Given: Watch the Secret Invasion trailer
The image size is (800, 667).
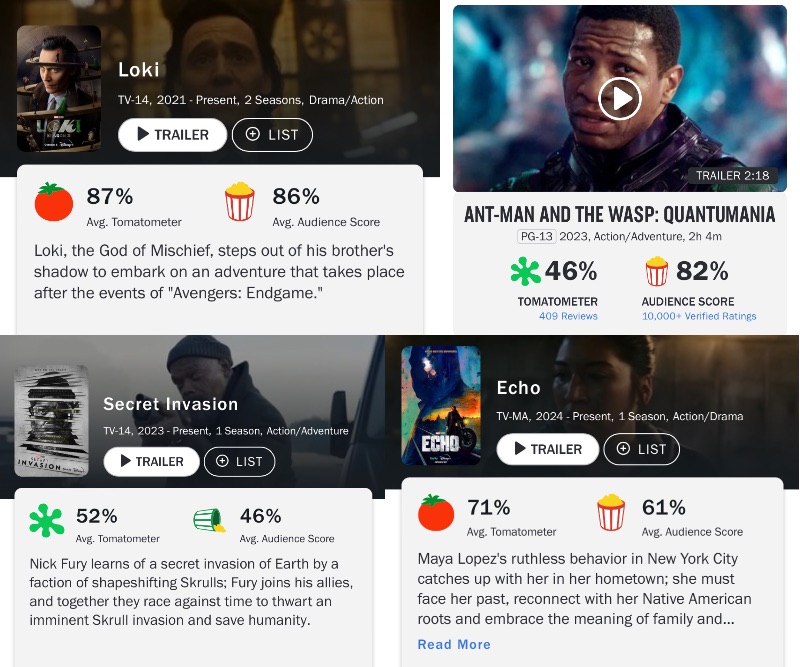Looking at the screenshot, I should pos(151,461).
